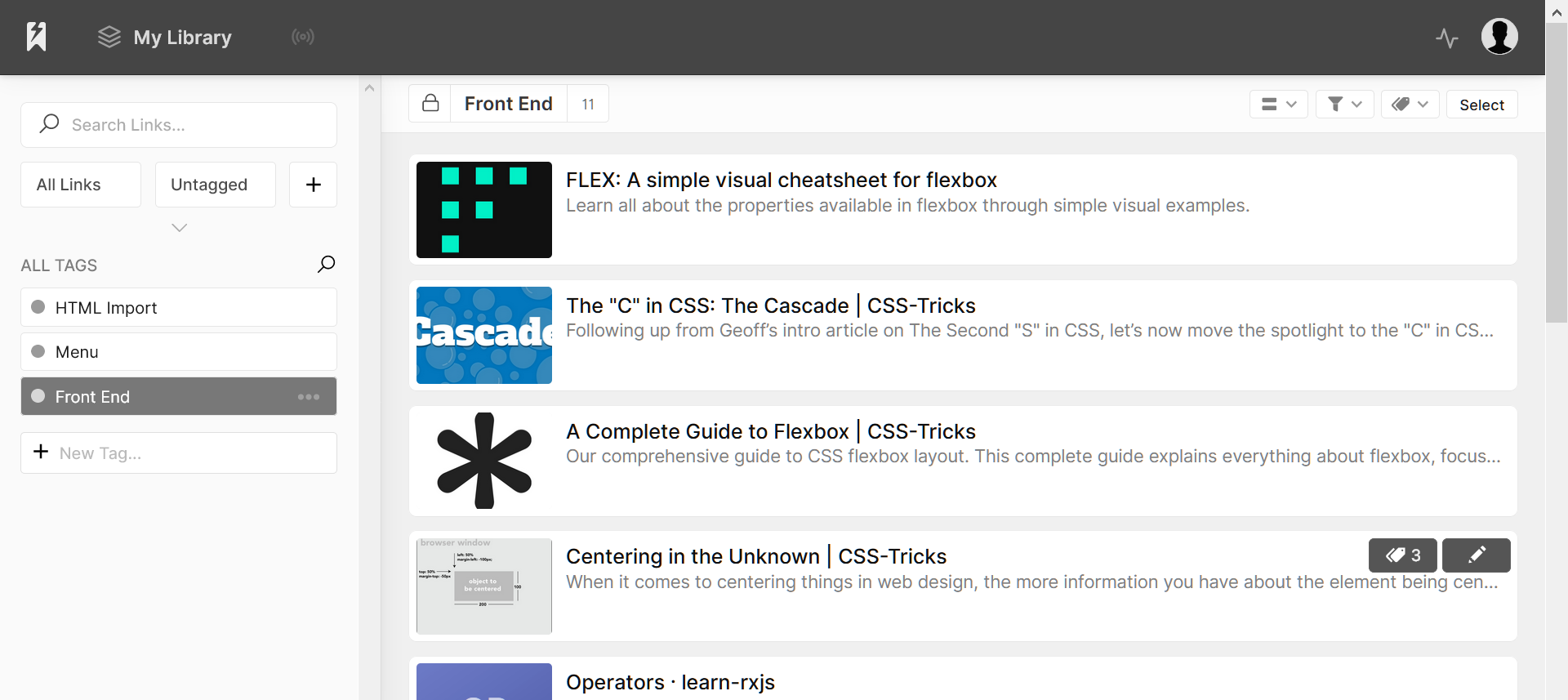The image size is (1568, 700).
Task: Edit the Centering in the Unknown link
Action: click(1476, 555)
